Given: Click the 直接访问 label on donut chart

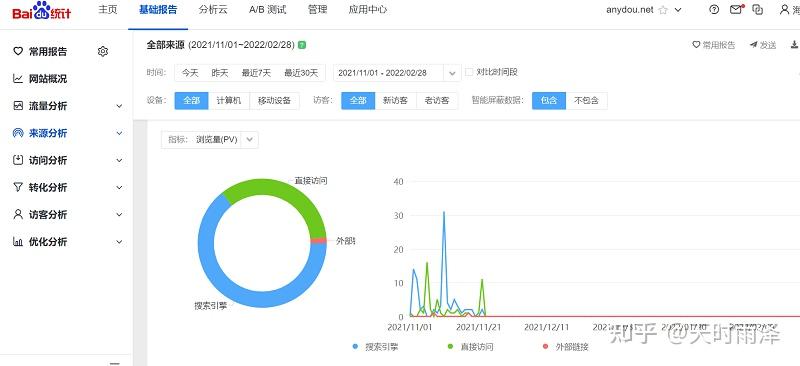Looking at the screenshot, I should [x=311, y=181].
